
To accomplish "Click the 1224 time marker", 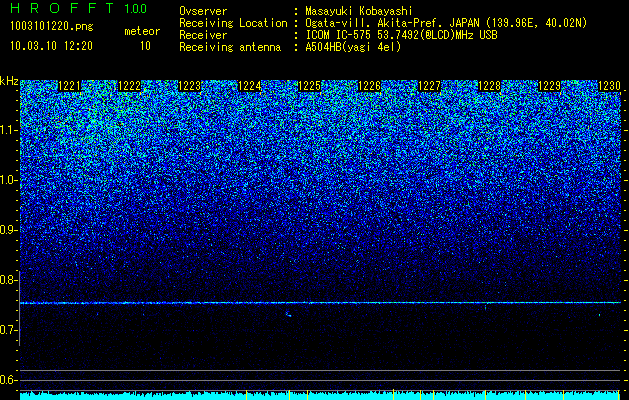I will (250, 86).
